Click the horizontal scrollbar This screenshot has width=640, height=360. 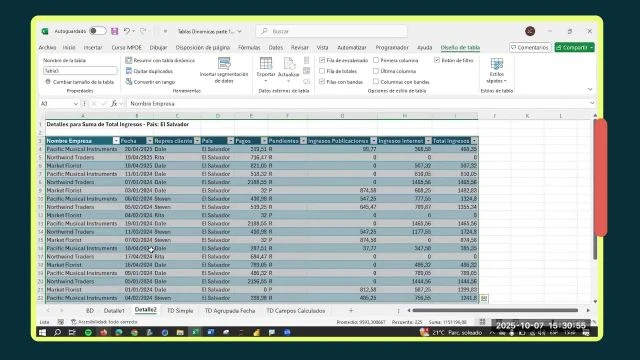point(495,310)
